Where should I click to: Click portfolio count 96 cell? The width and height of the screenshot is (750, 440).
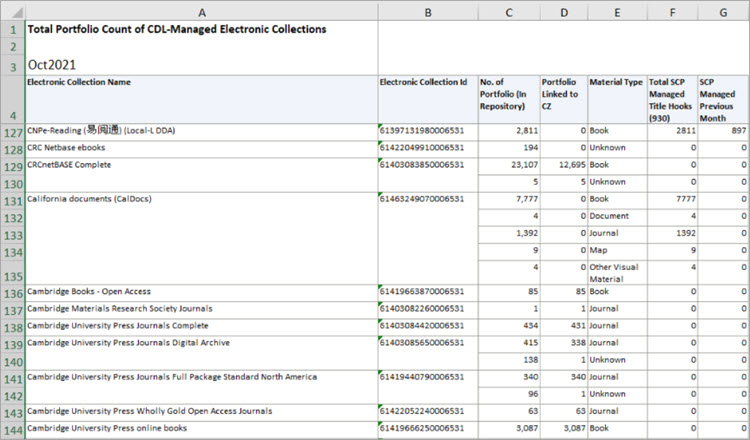(509, 396)
